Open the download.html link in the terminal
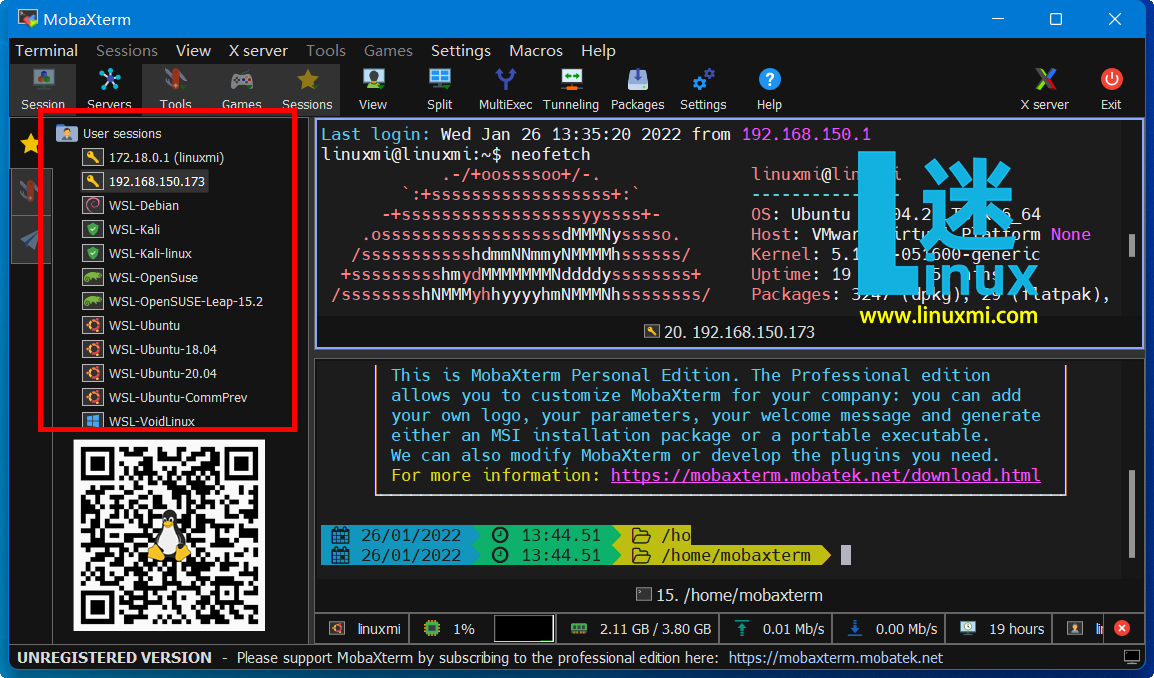This screenshot has width=1154, height=678. click(826, 475)
